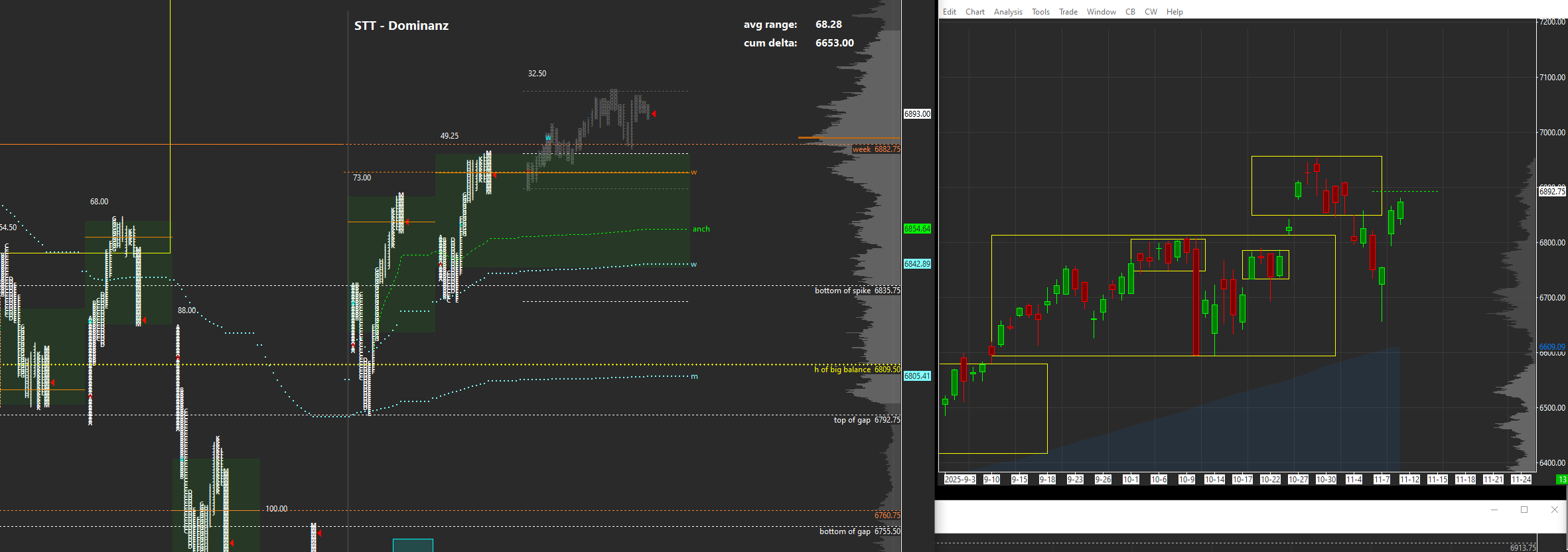The height and width of the screenshot is (552, 1568).
Task: Click the 11-4 date axis label
Action: [1354, 480]
